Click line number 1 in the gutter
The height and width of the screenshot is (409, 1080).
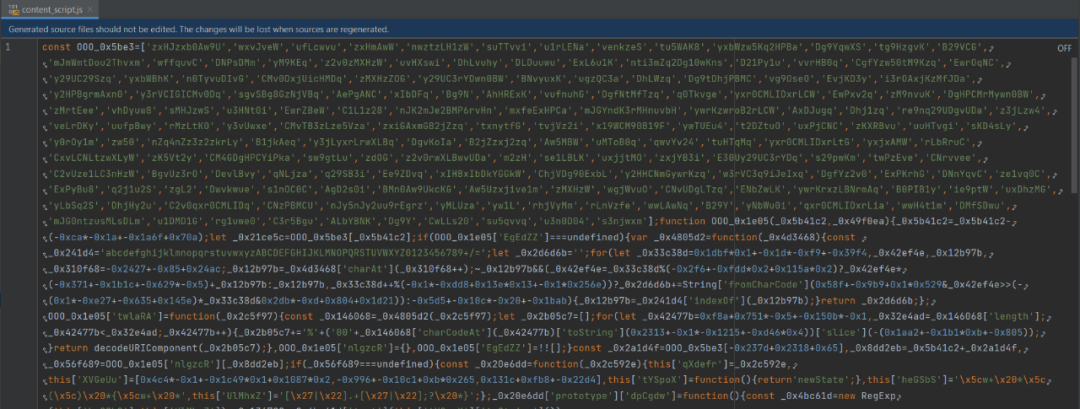[8, 48]
